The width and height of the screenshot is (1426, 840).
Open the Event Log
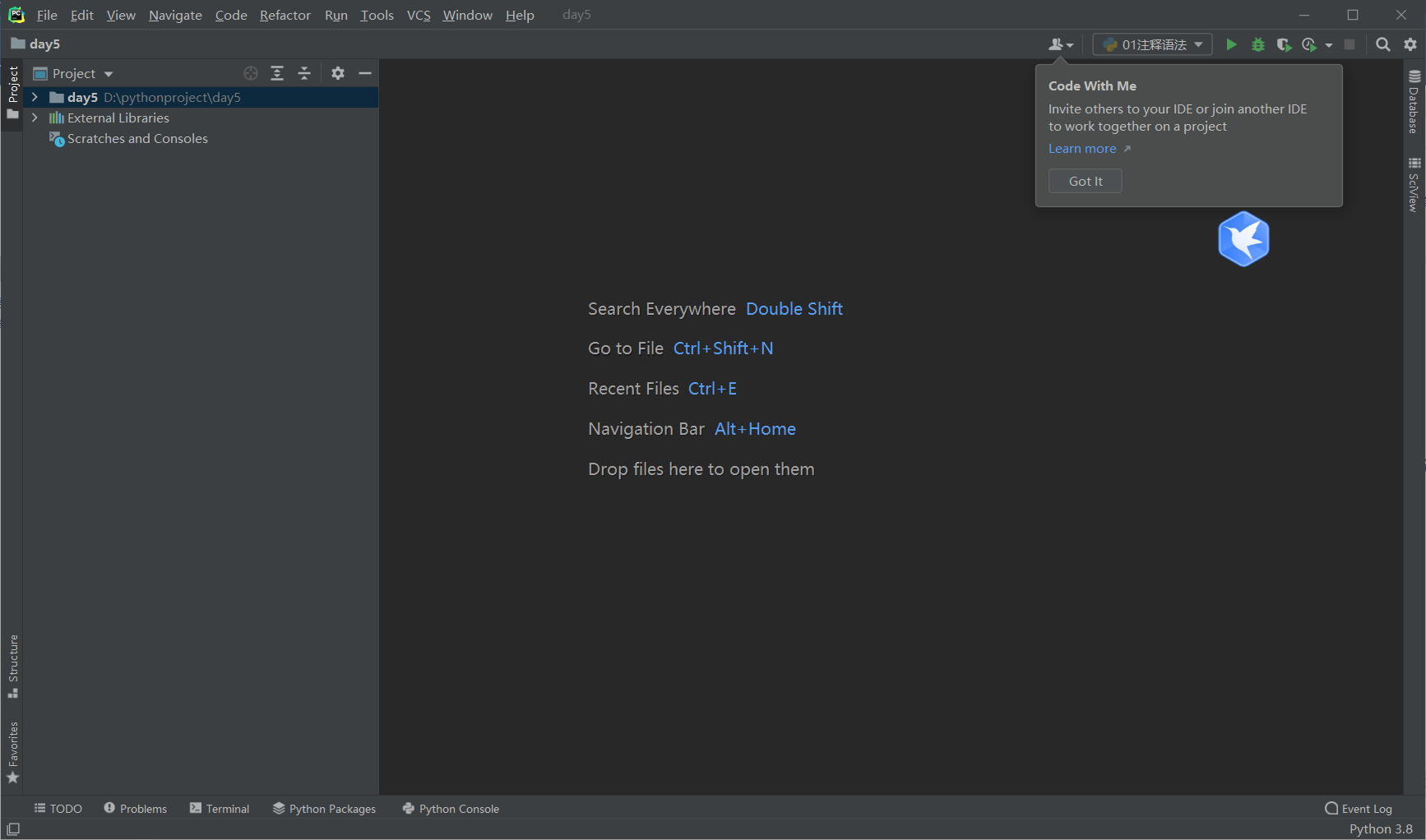pos(1359,809)
